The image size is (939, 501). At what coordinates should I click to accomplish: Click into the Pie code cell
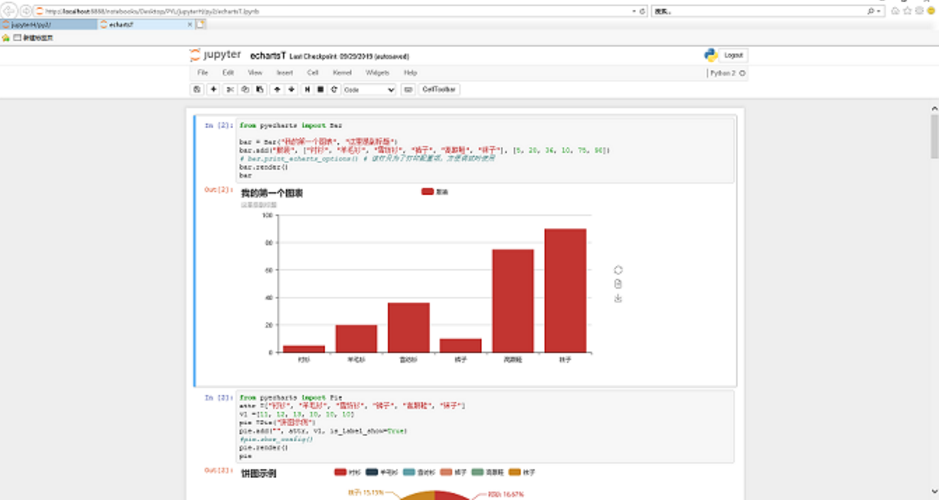tap(485, 426)
